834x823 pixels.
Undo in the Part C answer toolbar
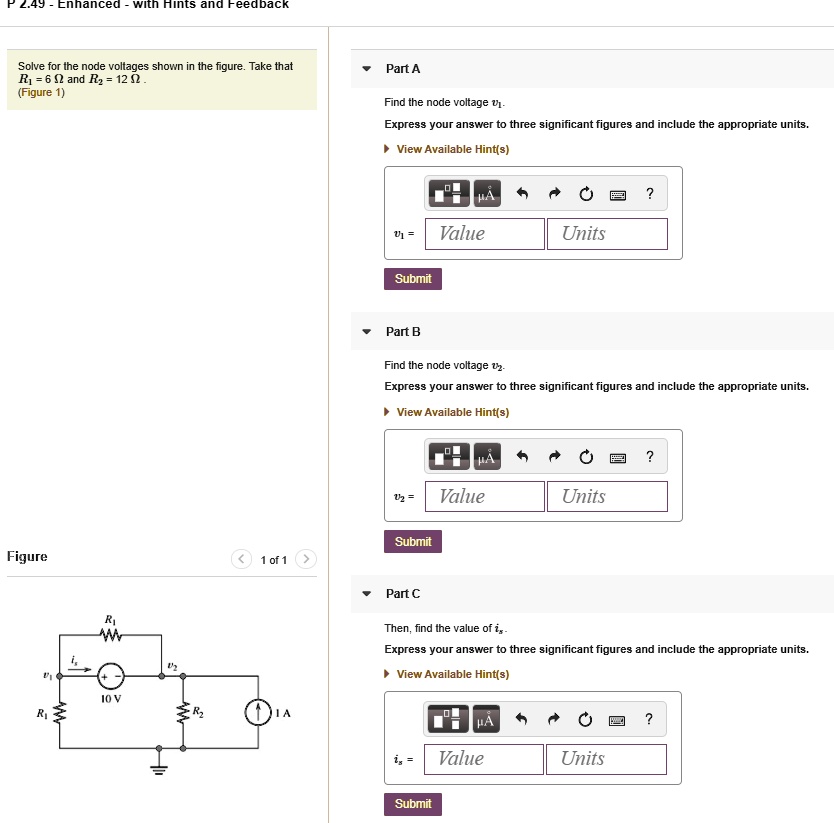(x=521, y=719)
